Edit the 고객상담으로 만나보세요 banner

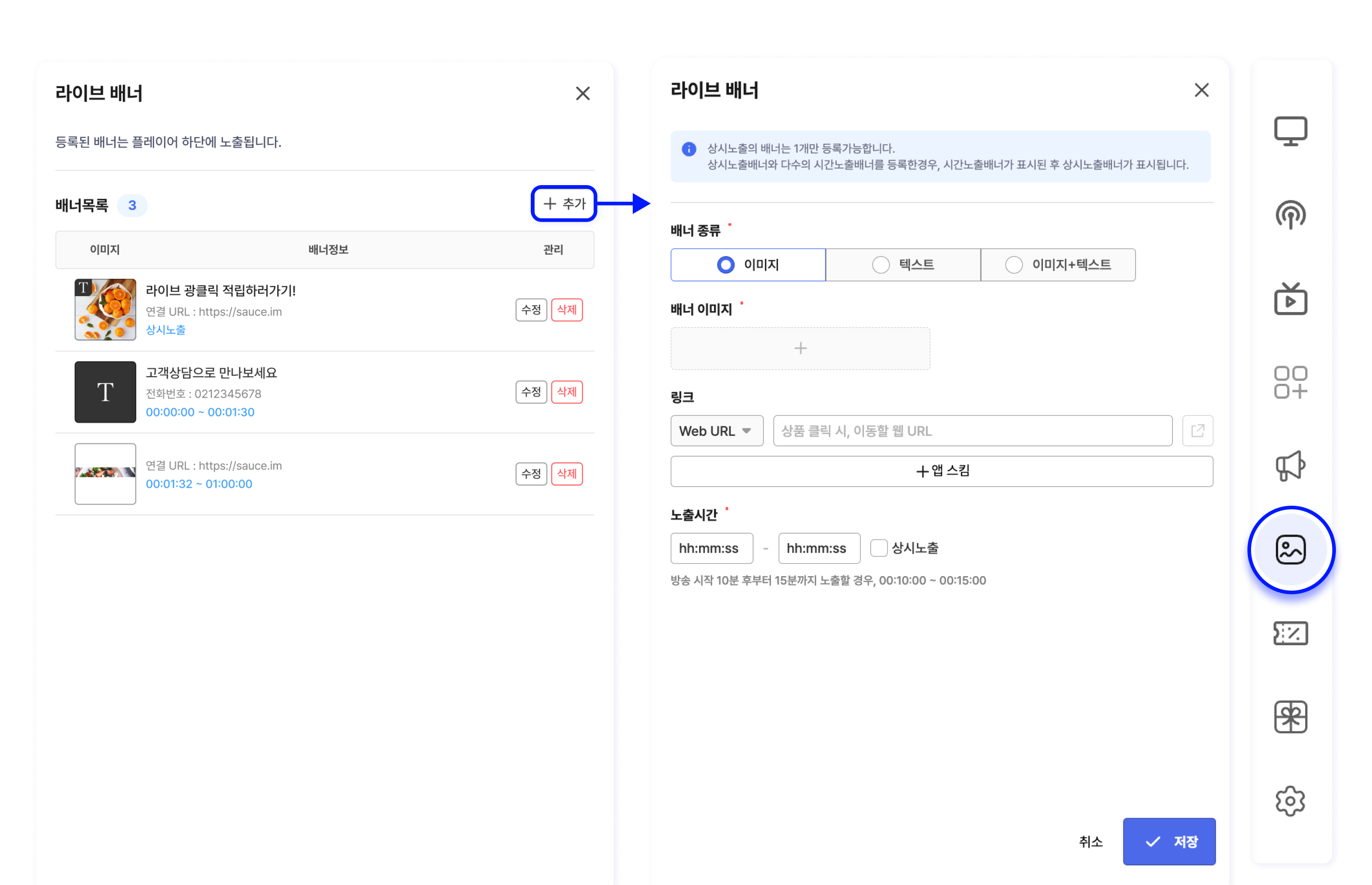(531, 392)
